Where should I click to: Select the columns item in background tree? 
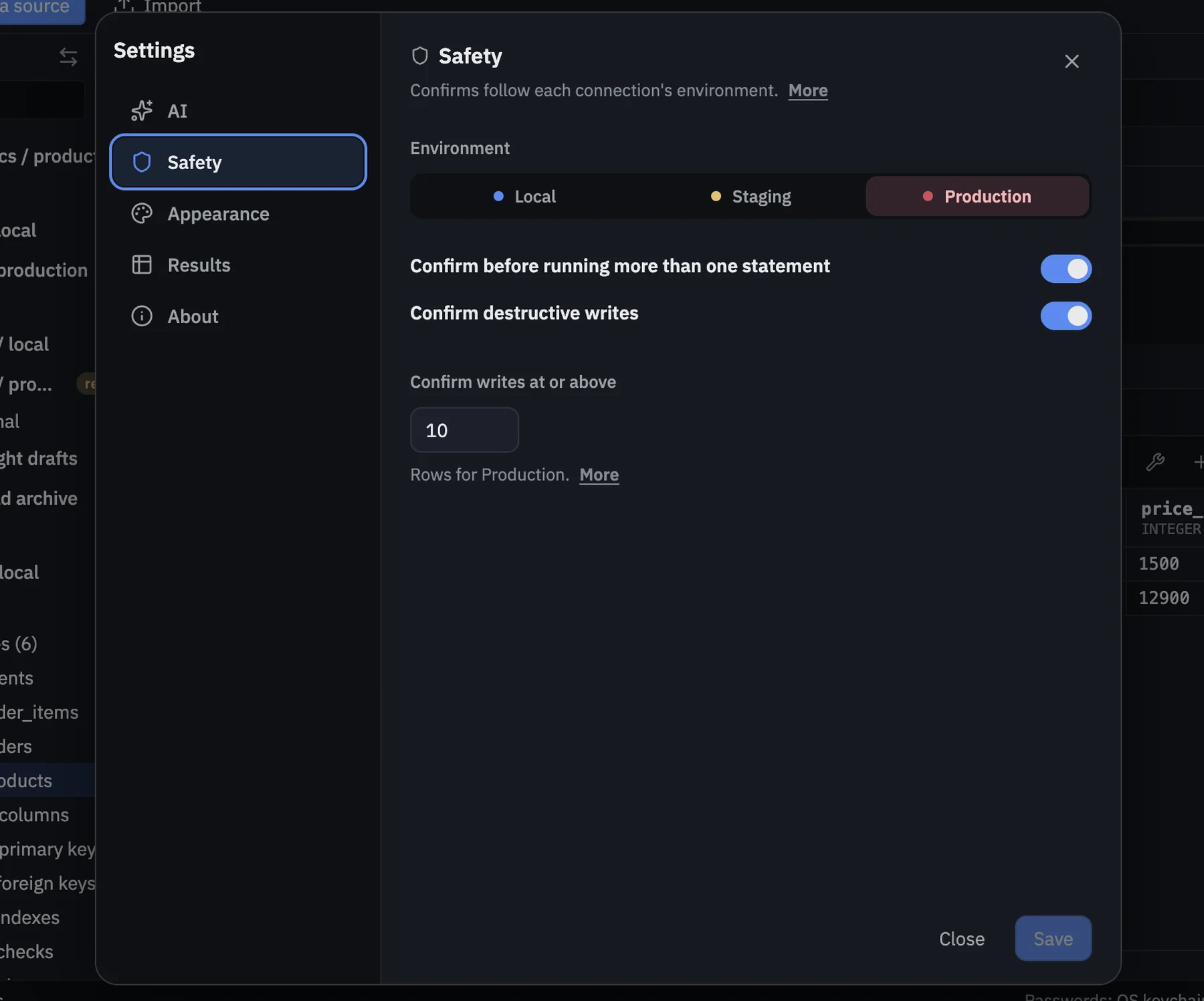point(35,815)
